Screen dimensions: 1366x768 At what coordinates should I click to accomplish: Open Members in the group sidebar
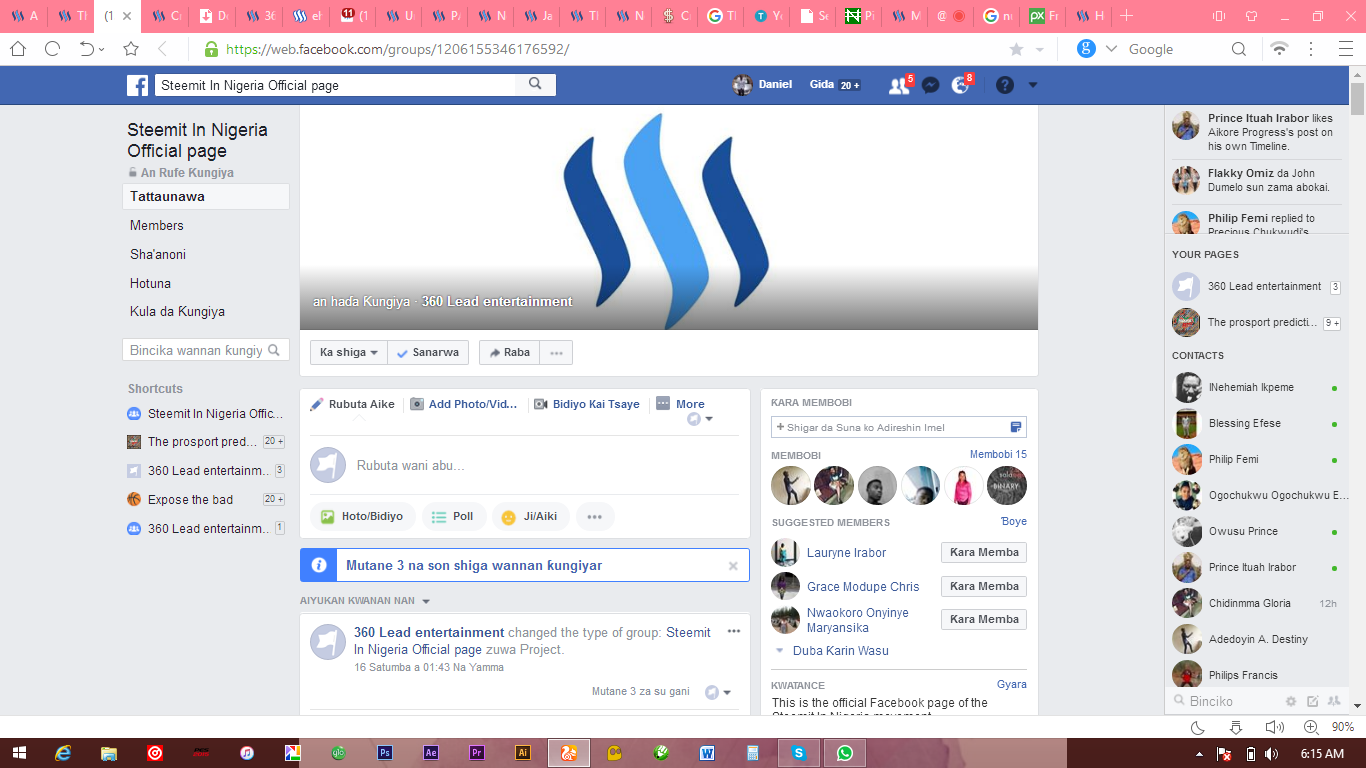tap(157, 225)
